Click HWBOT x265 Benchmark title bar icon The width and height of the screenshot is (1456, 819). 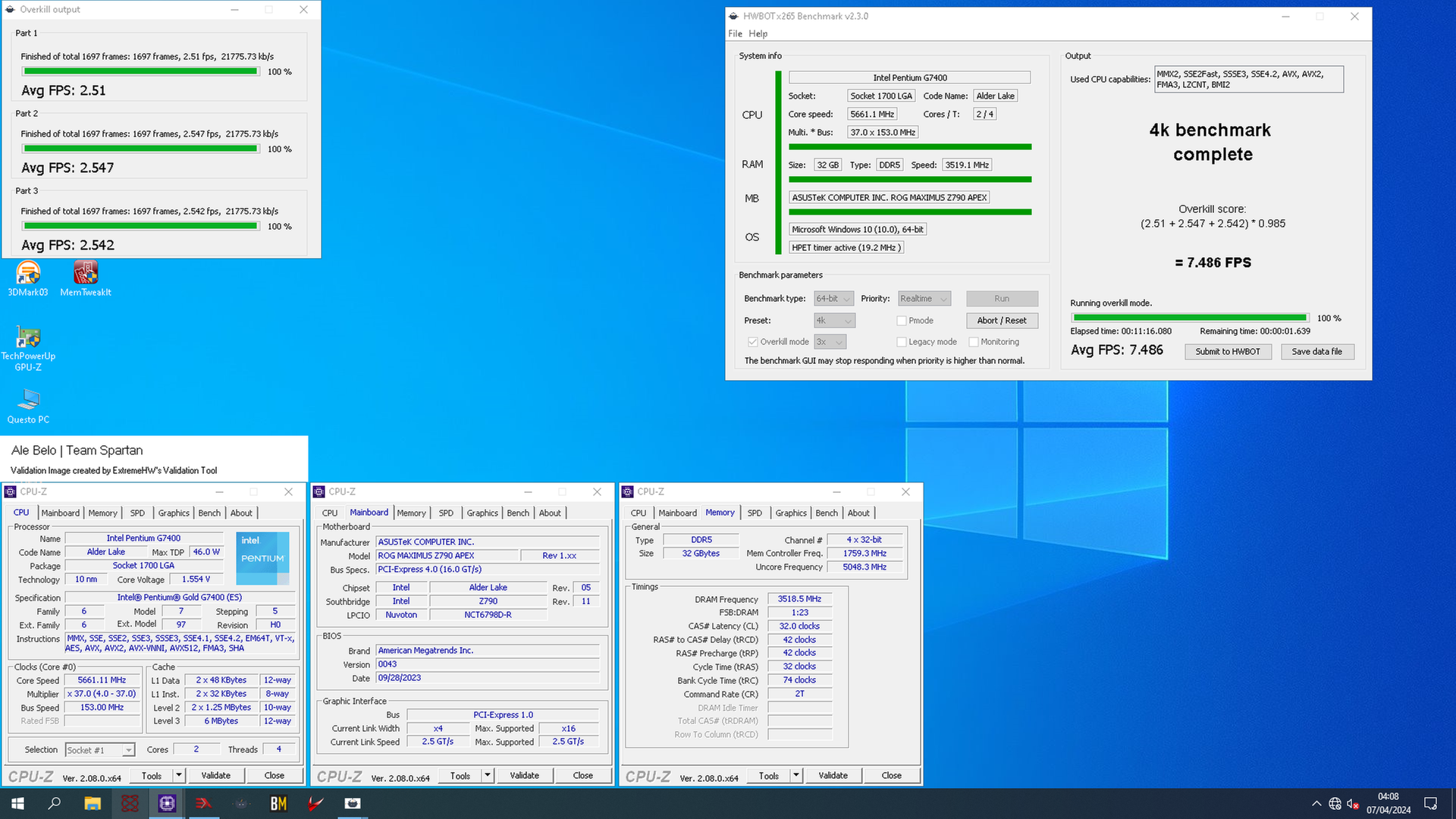coord(733,16)
